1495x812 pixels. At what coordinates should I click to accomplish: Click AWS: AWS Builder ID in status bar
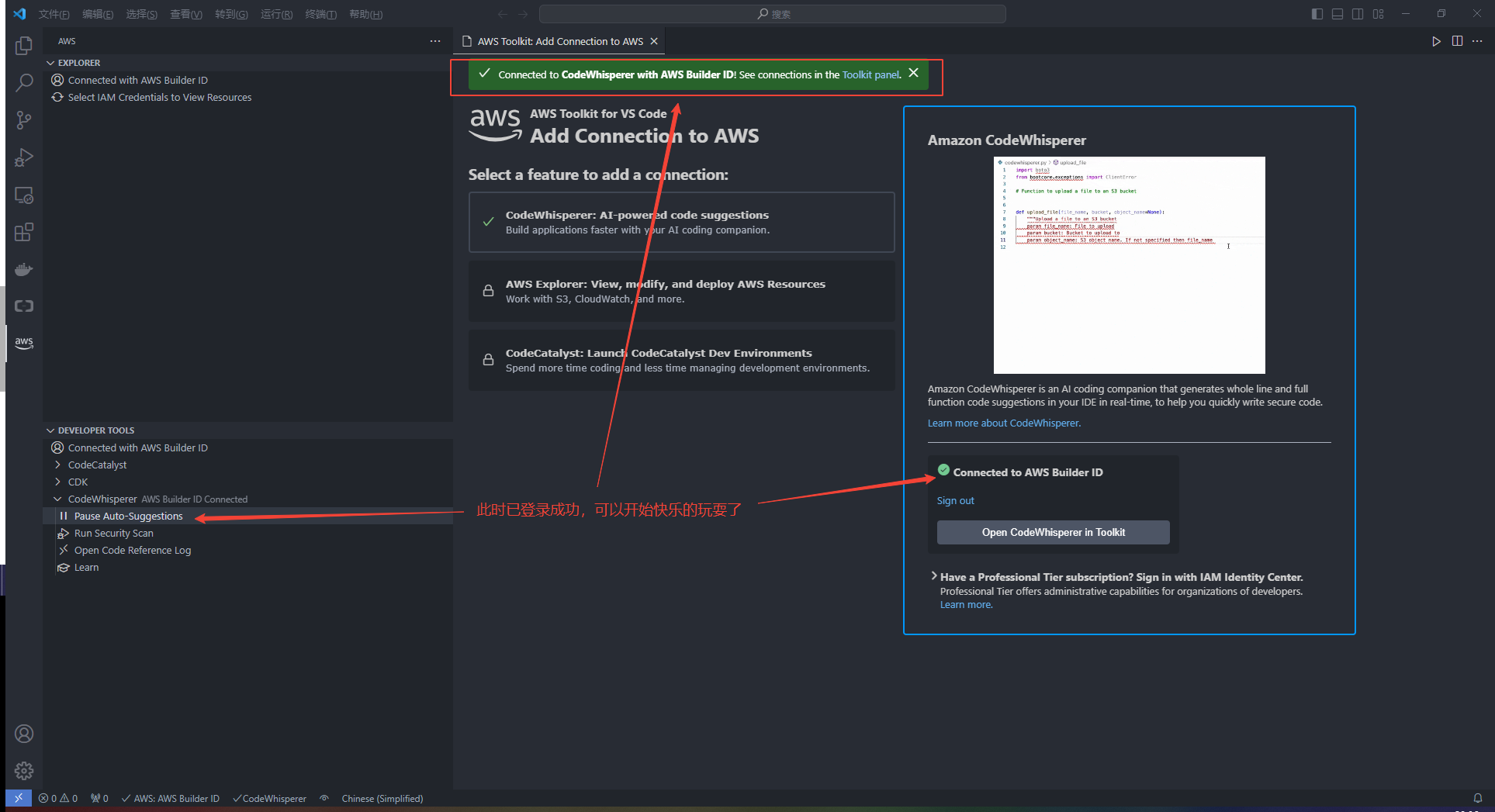pyautogui.click(x=170, y=798)
